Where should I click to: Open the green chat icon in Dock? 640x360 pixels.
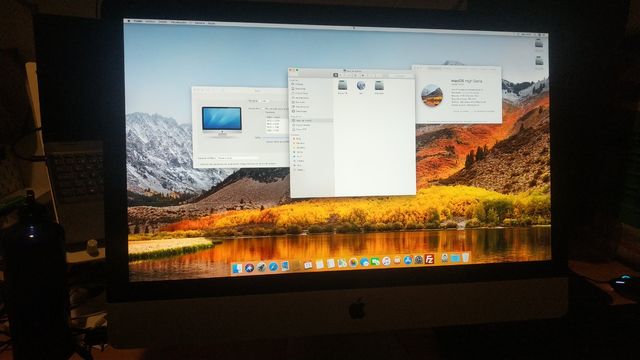(x=375, y=262)
